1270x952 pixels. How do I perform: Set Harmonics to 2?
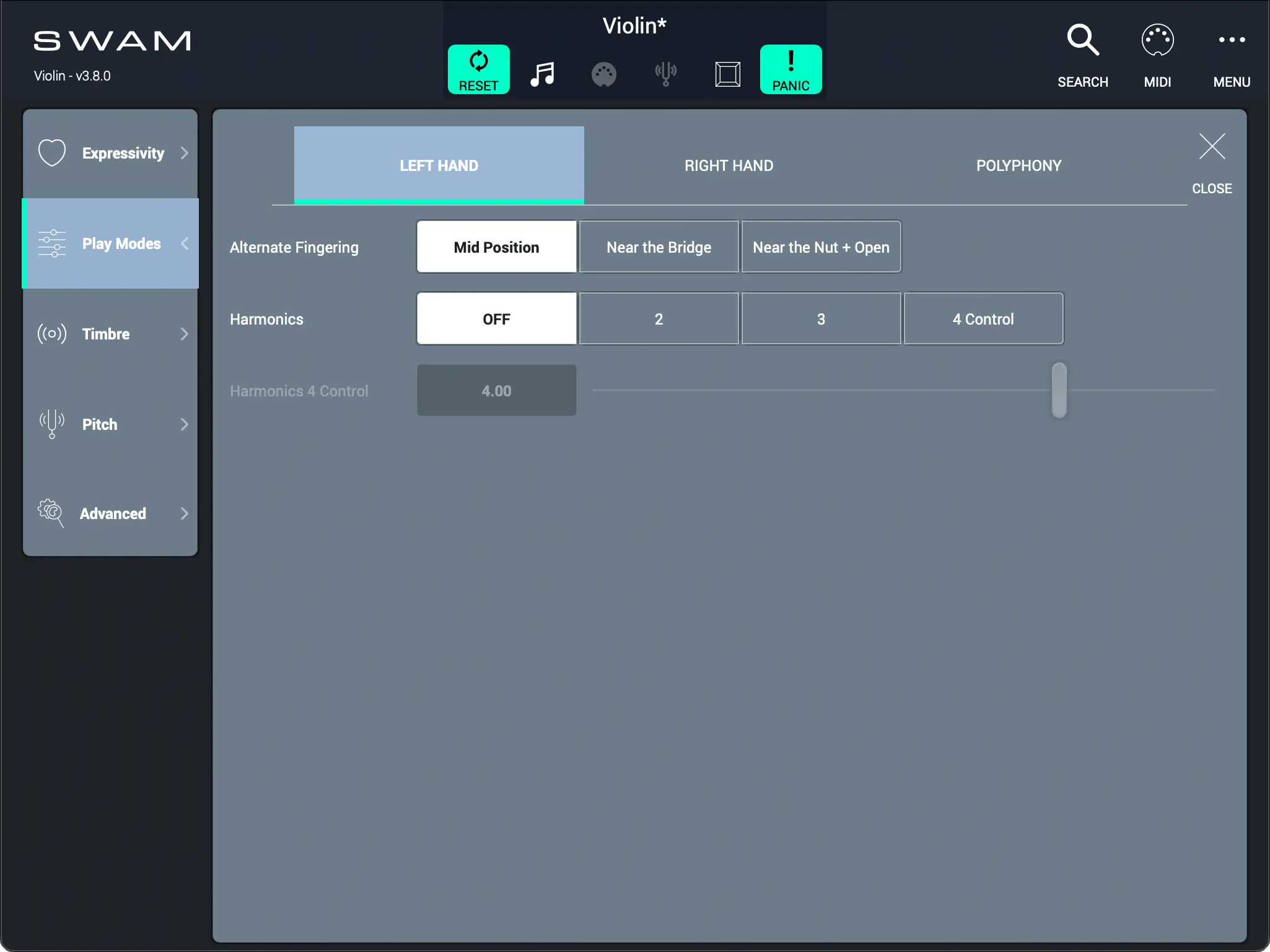[x=659, y=319]
